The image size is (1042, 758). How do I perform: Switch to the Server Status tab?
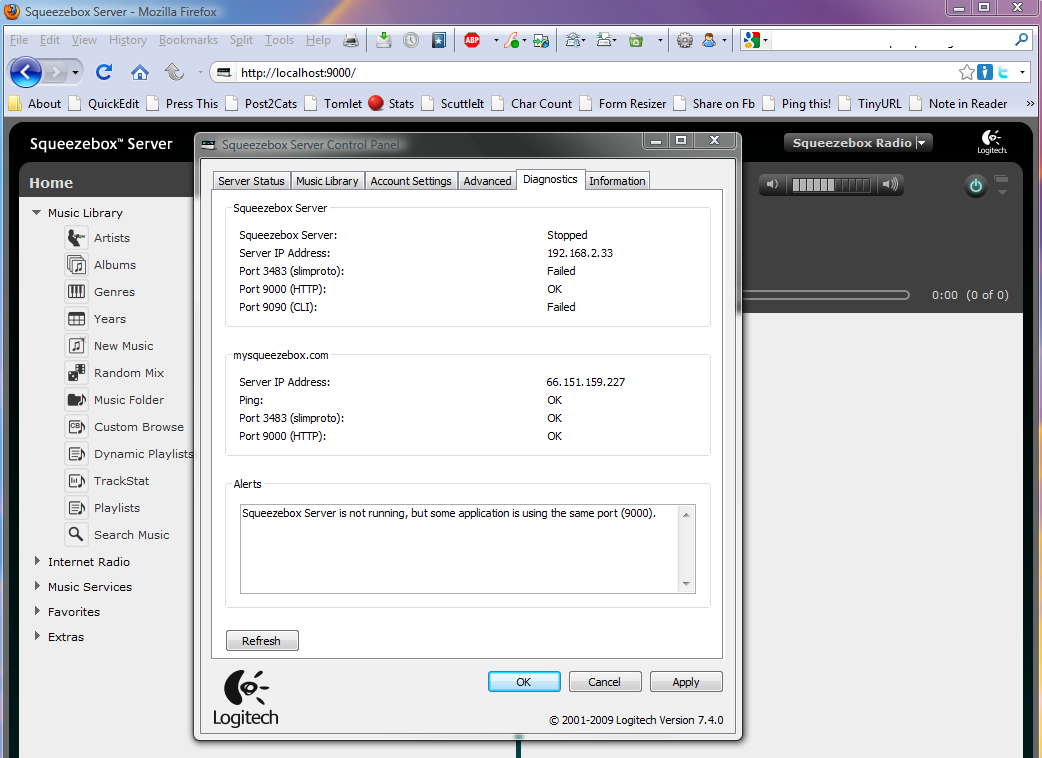pos(251,181)
